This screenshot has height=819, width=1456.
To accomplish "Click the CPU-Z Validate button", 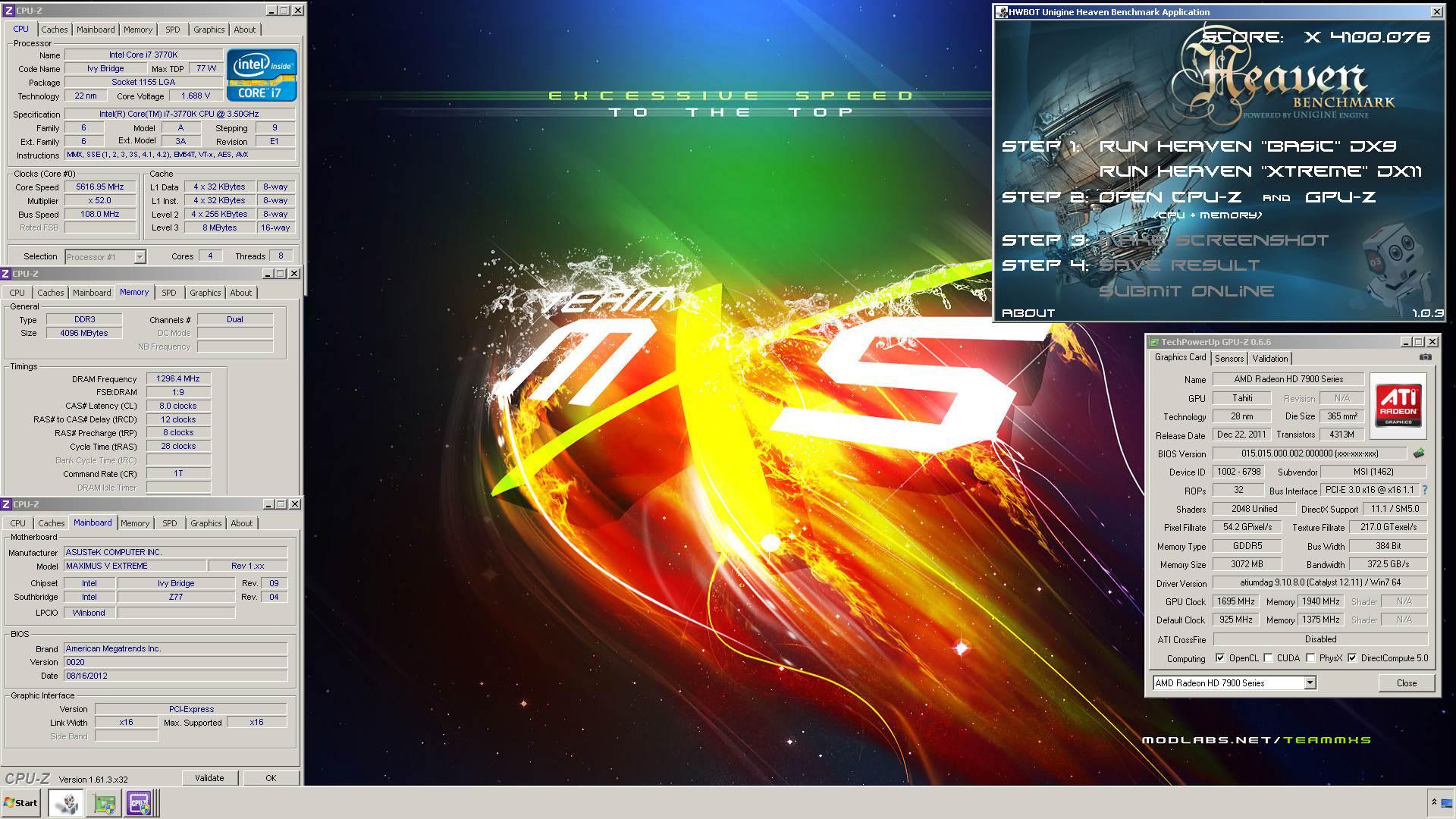I will [209, 778].
